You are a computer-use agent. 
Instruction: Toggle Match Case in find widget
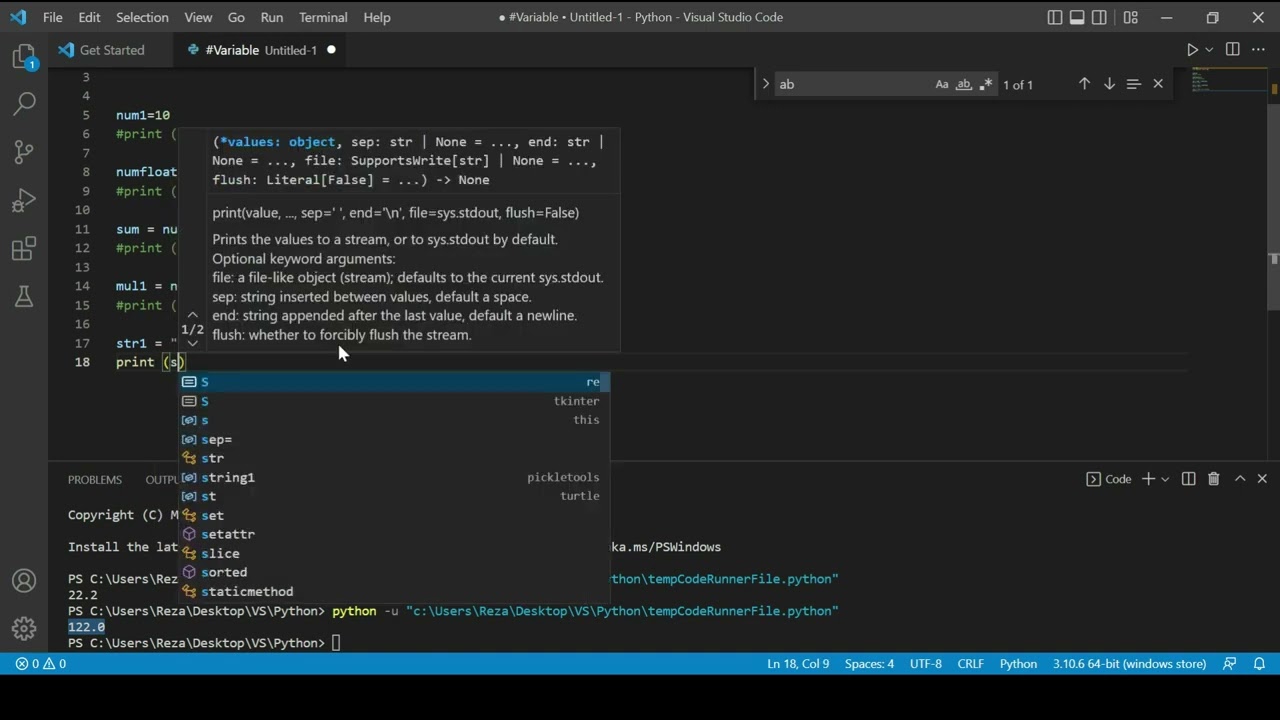tap(942, 85)
